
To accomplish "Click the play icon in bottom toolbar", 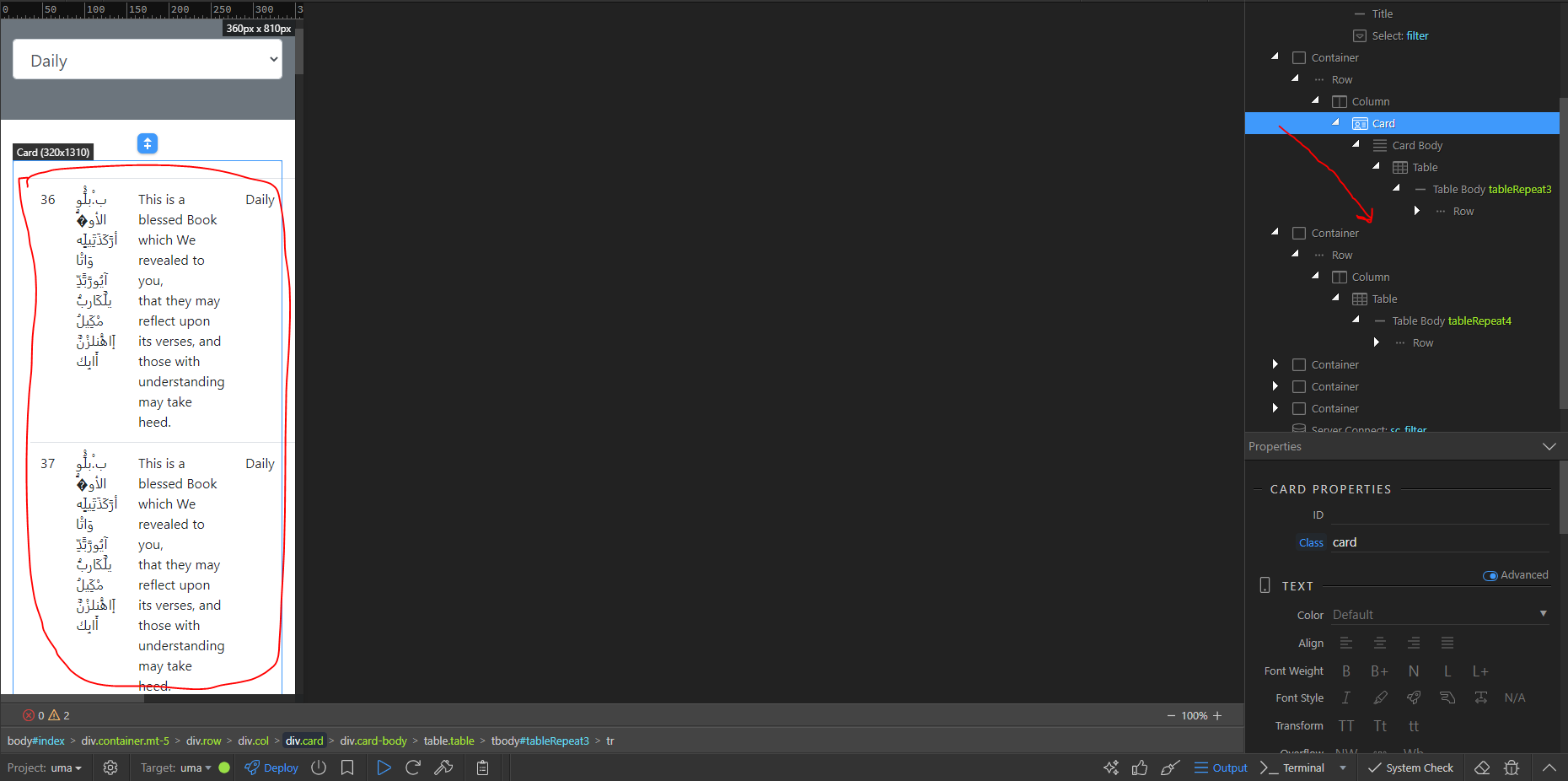I will pos(384,768).
